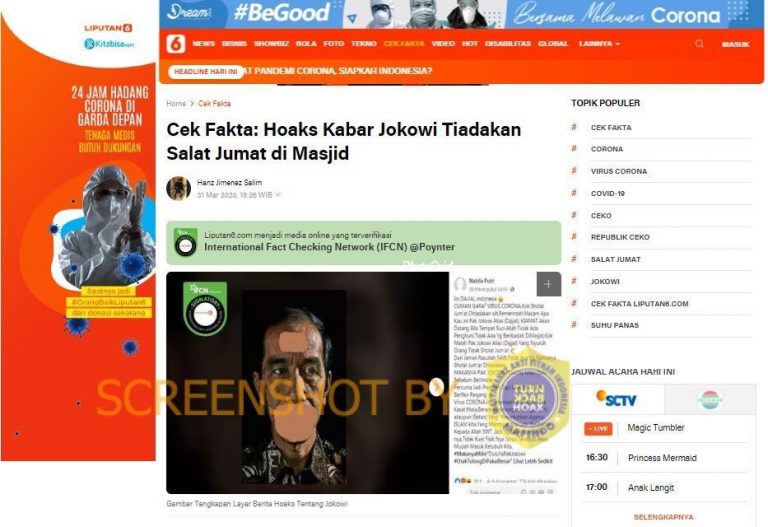Screen dimensions: 768x527
Task: Open the VIRUS CORONA popular topic
Action: (619, 171)
